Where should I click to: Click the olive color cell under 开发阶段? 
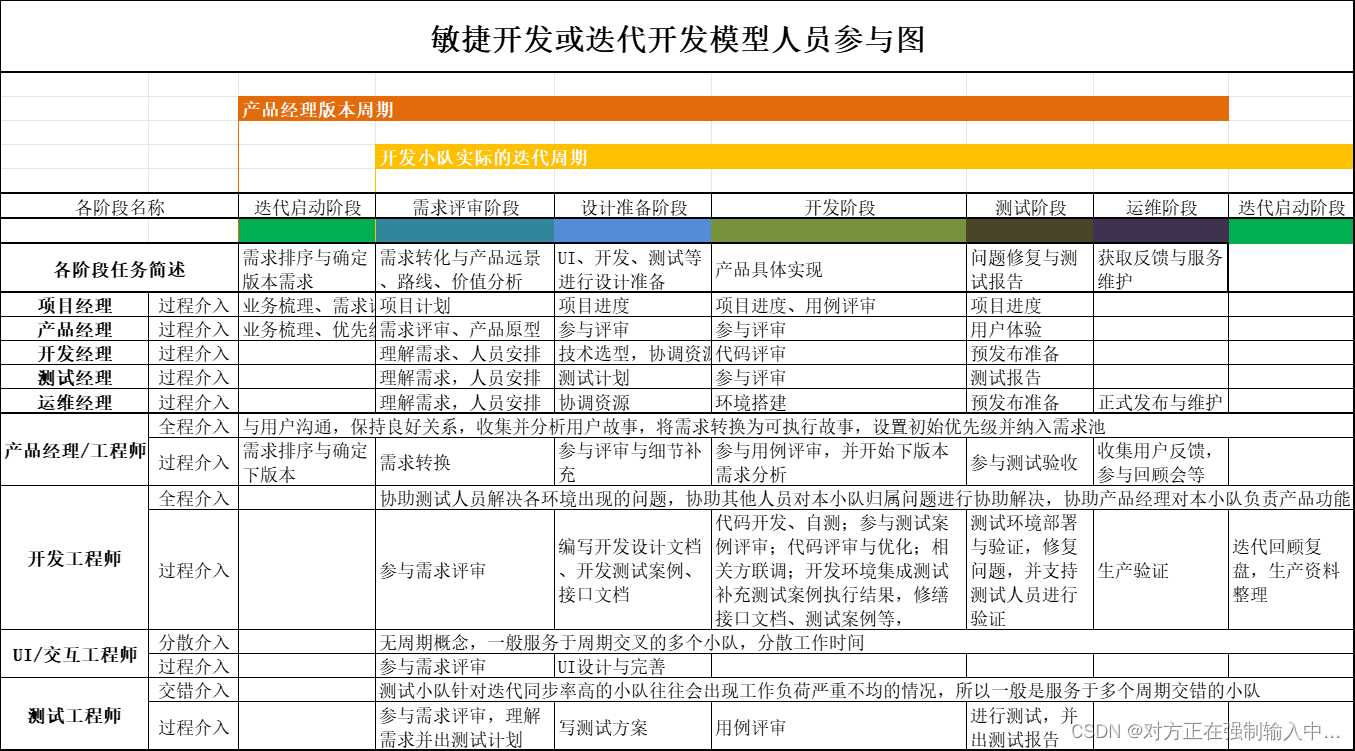click(840, 230)
